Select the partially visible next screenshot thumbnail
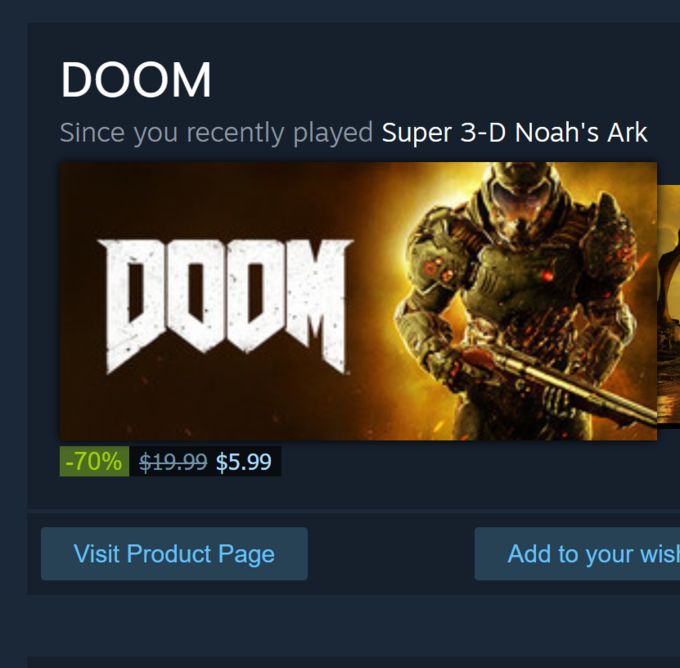Screen dimensions: 680x668 (x=669, y=300)
